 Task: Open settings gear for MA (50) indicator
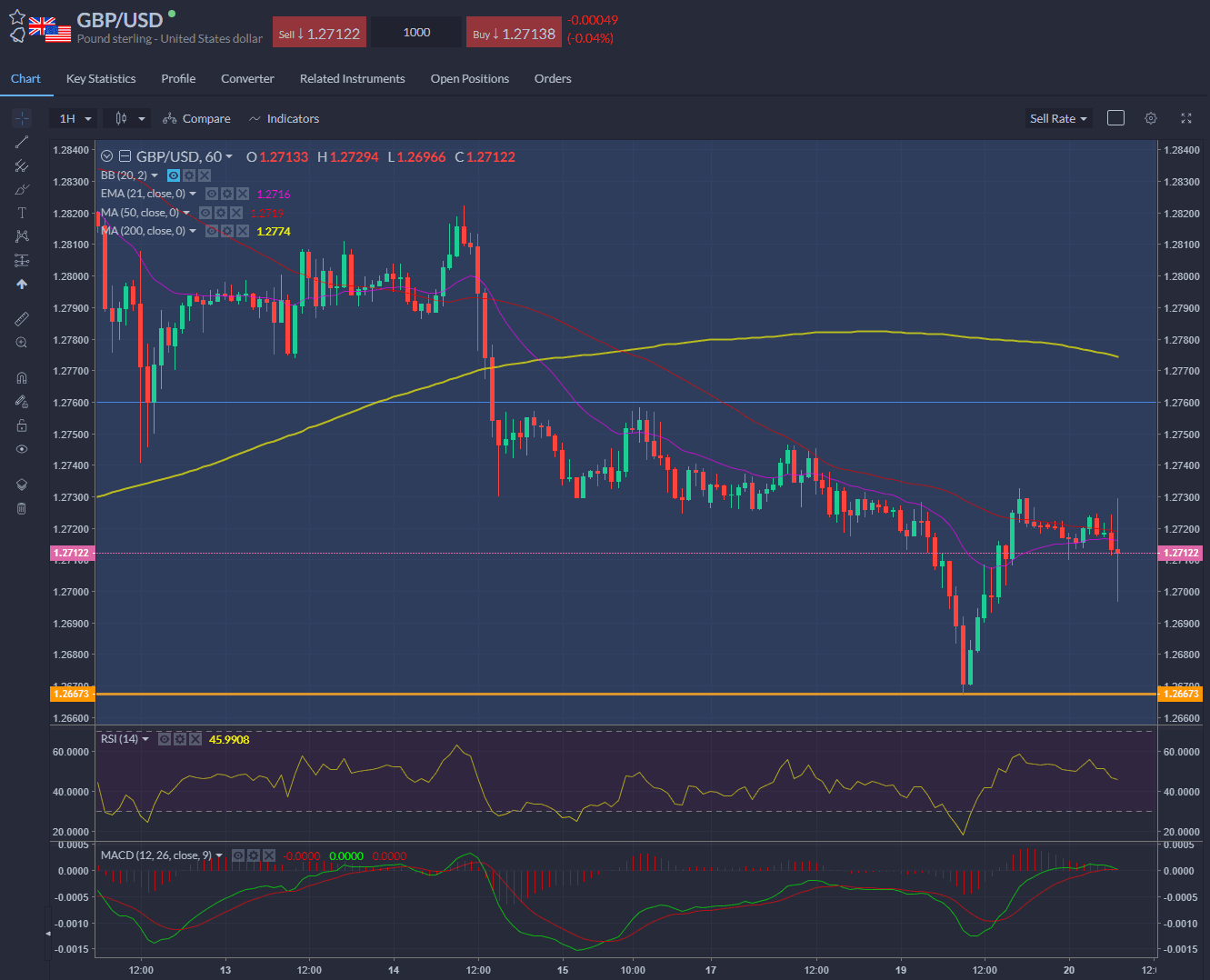tap(221, 213)
